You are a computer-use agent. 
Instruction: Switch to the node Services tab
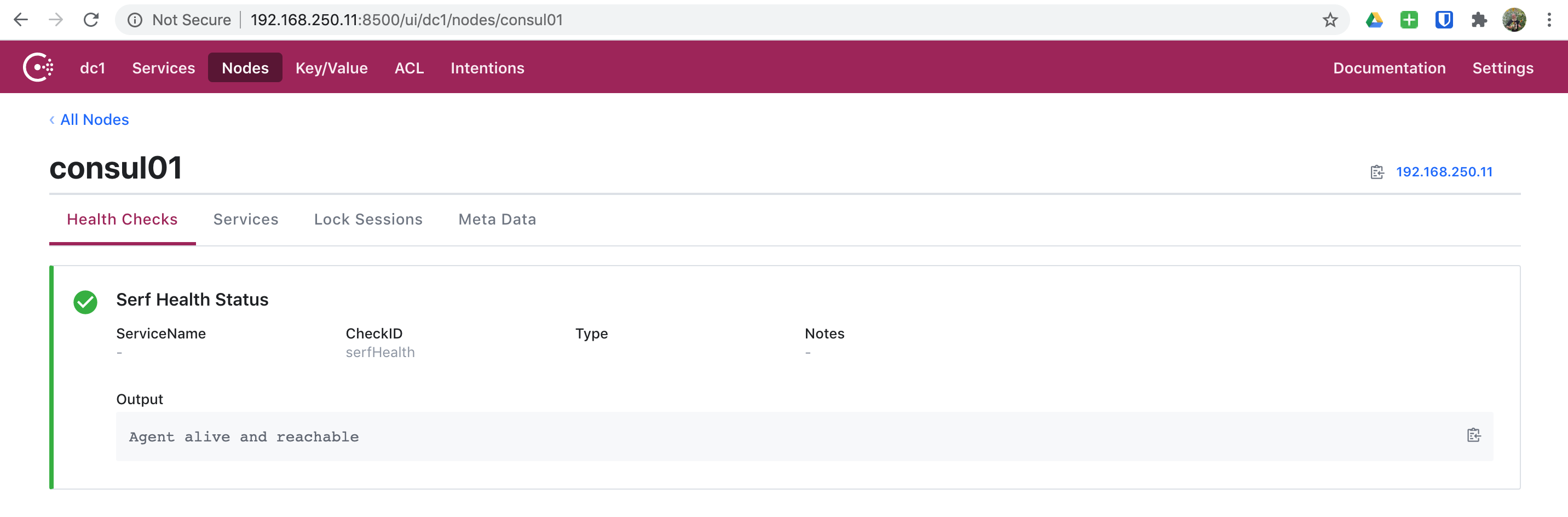coord(246,219)
